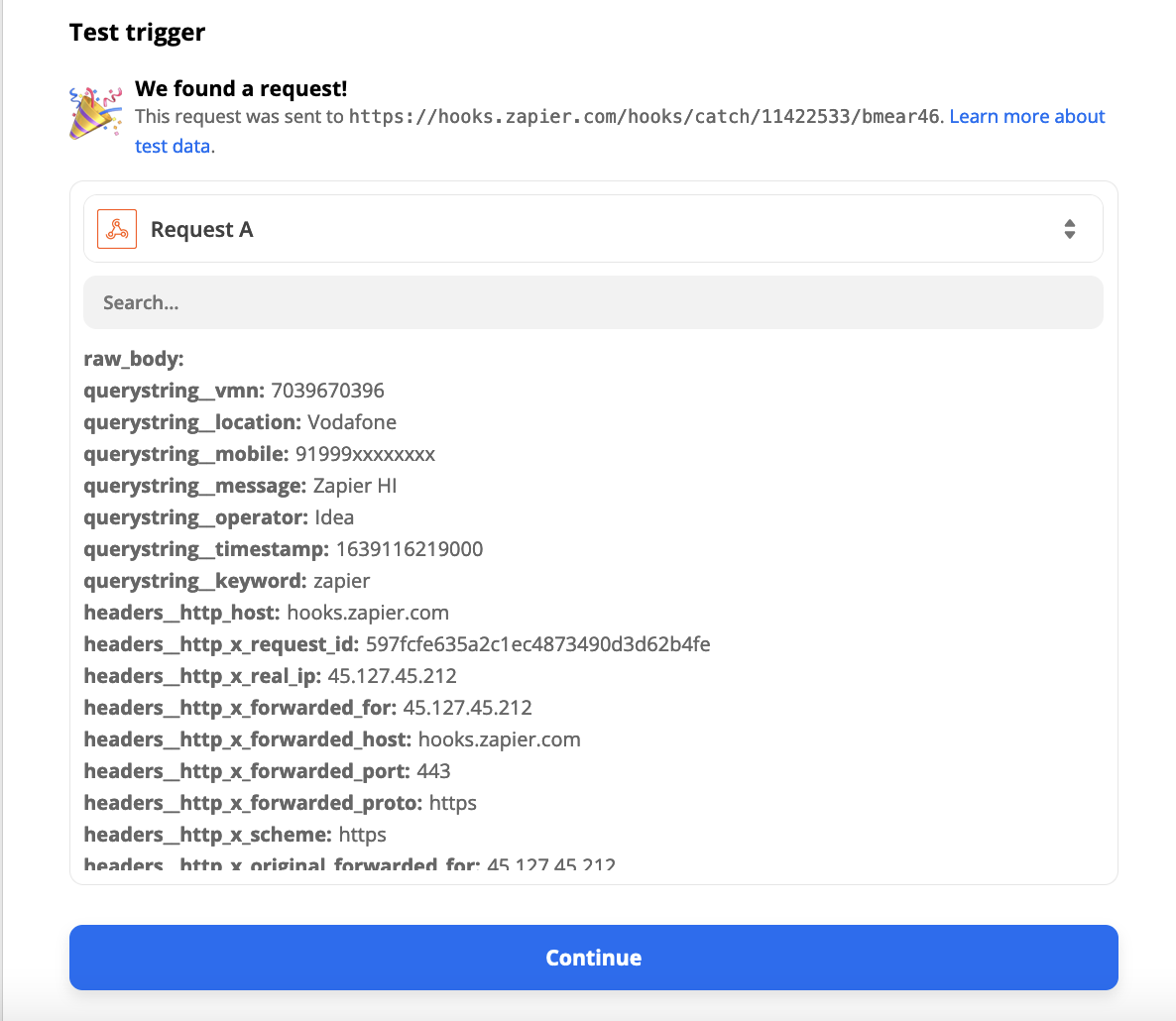Select the headers_http_host row
Image resolution: width=1176 pixels, height=1021 pixels.
(x=267, y=613)
